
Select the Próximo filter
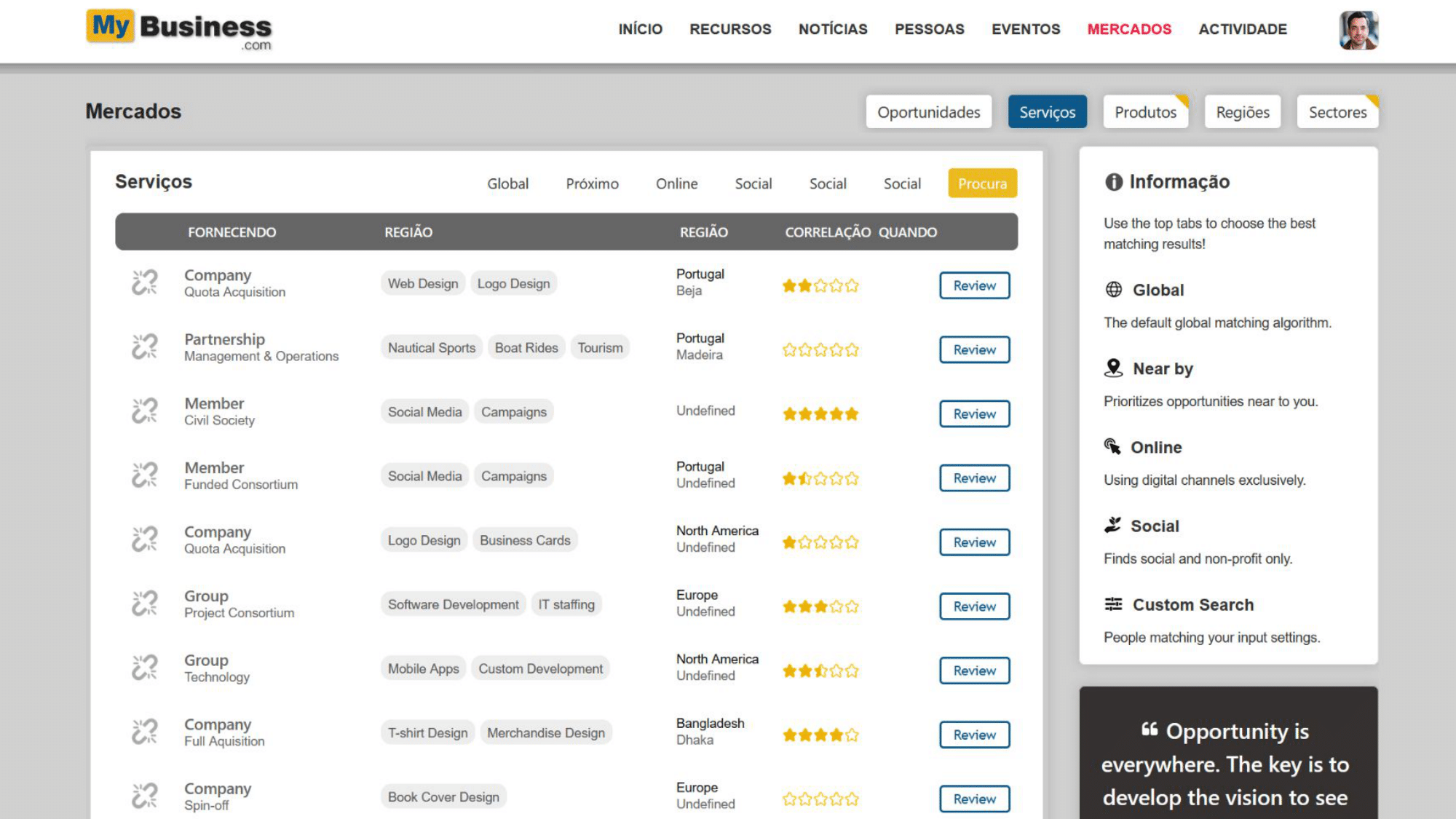(x=592, y=183)
